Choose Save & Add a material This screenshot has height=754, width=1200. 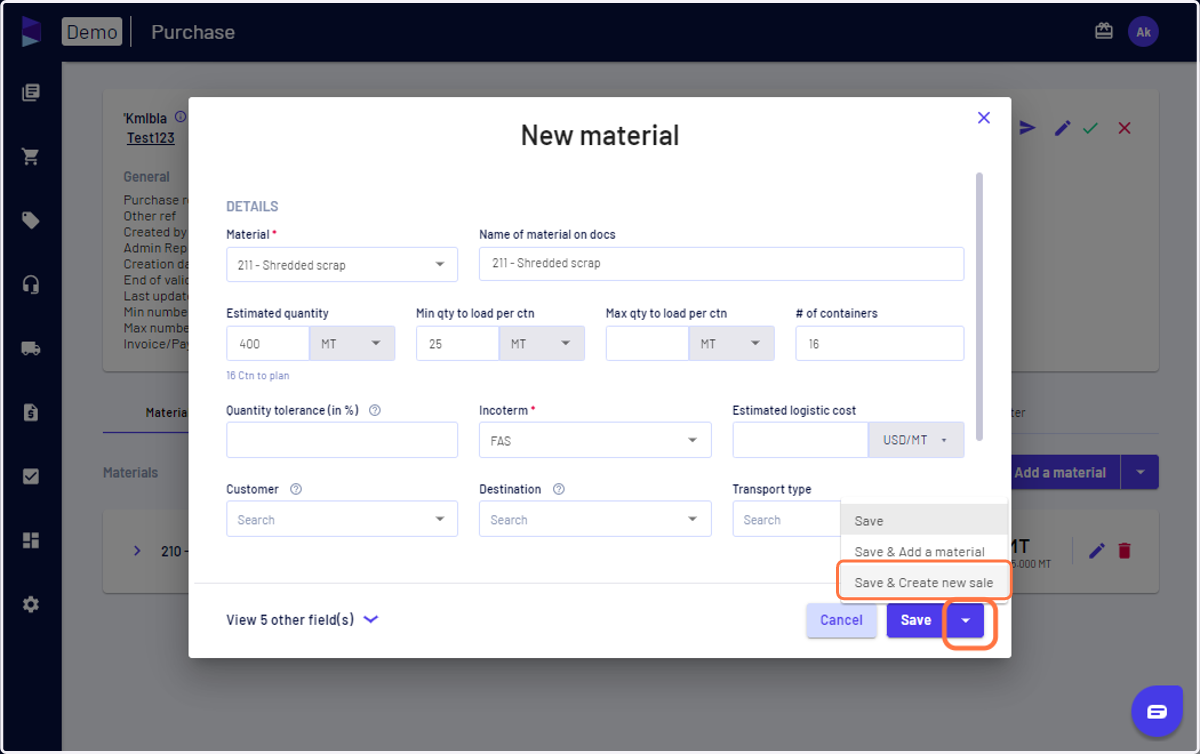(924, 551)
